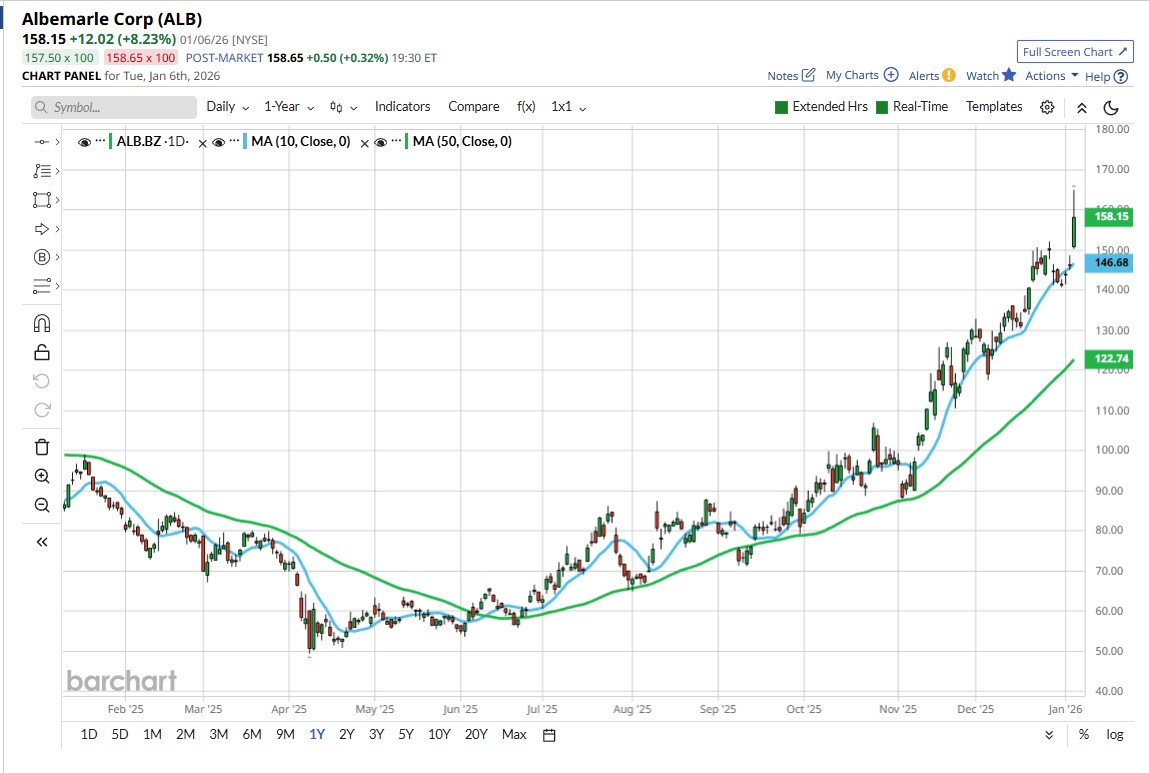Image resolution: width=1149 pixels, height=773 pixels.
Task: Select the 5Y time range
Action: 406,735
